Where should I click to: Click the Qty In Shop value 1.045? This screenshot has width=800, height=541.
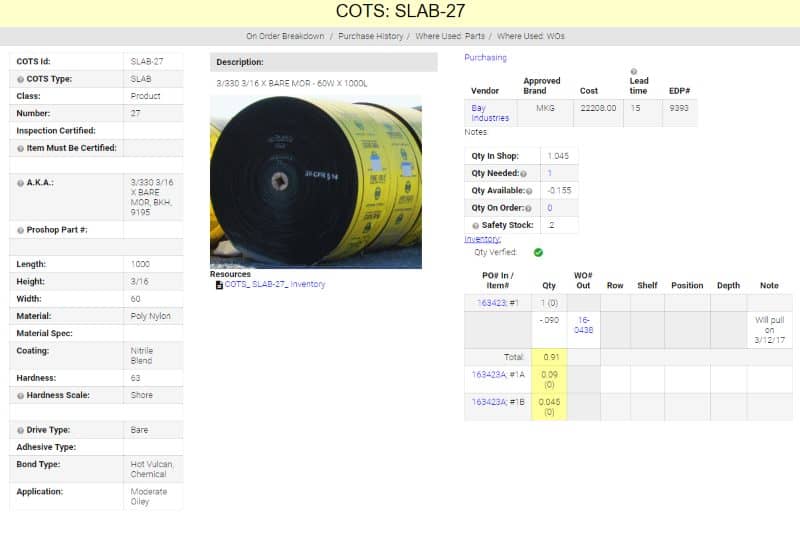tap(558, 156)
